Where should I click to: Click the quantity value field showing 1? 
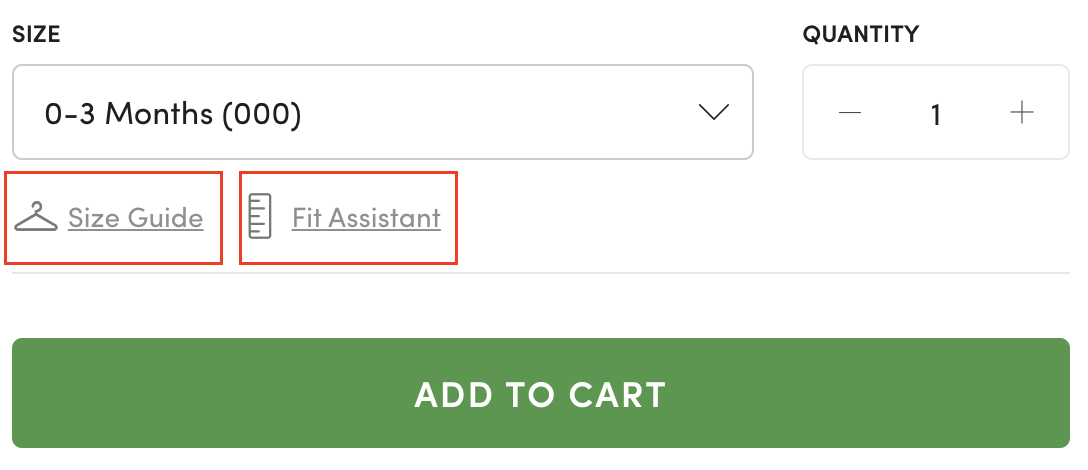[x=936, y=113]
